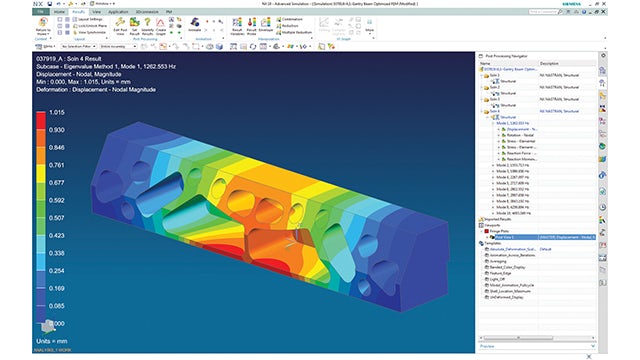This screenshot has height=360, width=640.
Task: Click the rotate view icon in the top toolbar
Action: pos(253,47)
